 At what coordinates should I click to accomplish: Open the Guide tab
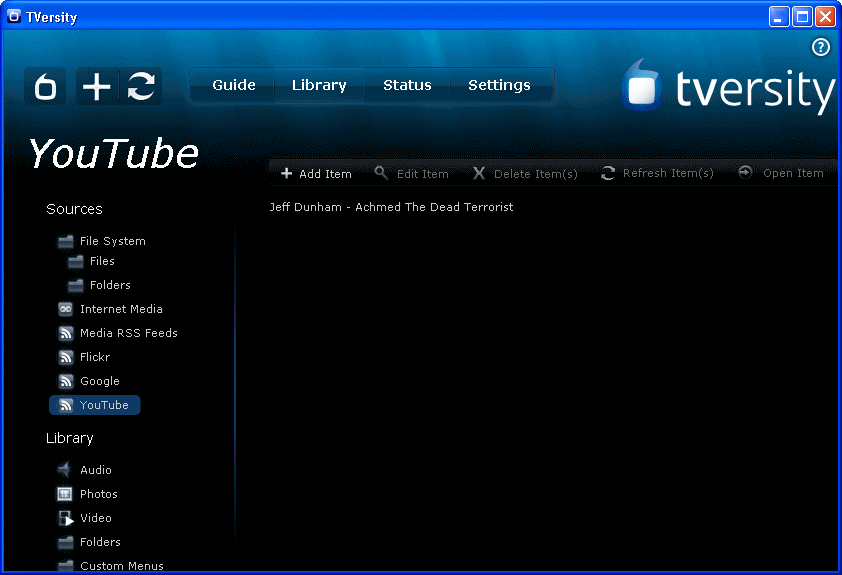234,85
